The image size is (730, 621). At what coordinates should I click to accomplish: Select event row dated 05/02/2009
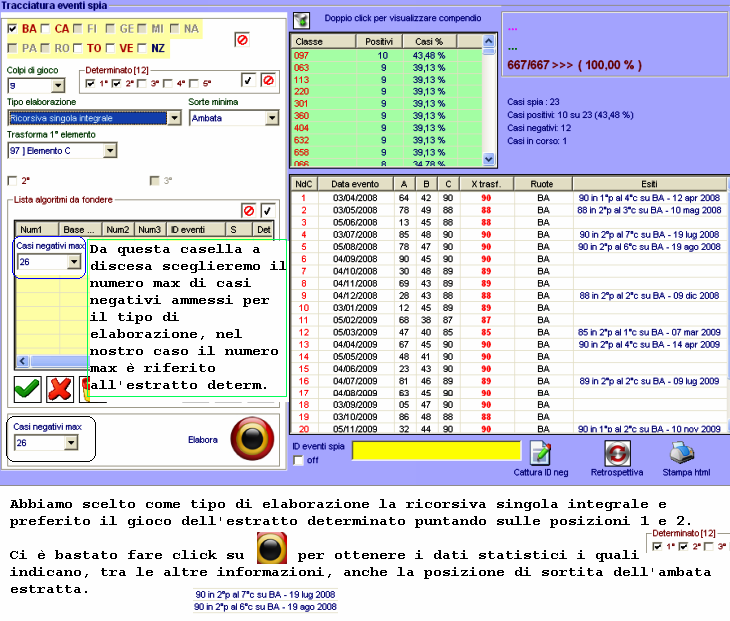[x=508, y=320]
